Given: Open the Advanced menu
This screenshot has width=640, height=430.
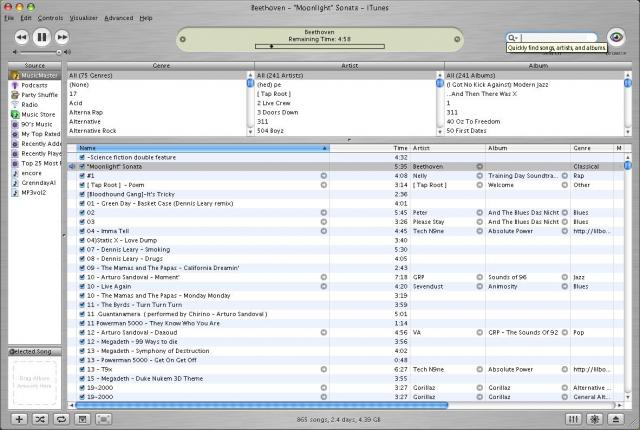Looking at the screenshot, I should click(x=119, y=18).
